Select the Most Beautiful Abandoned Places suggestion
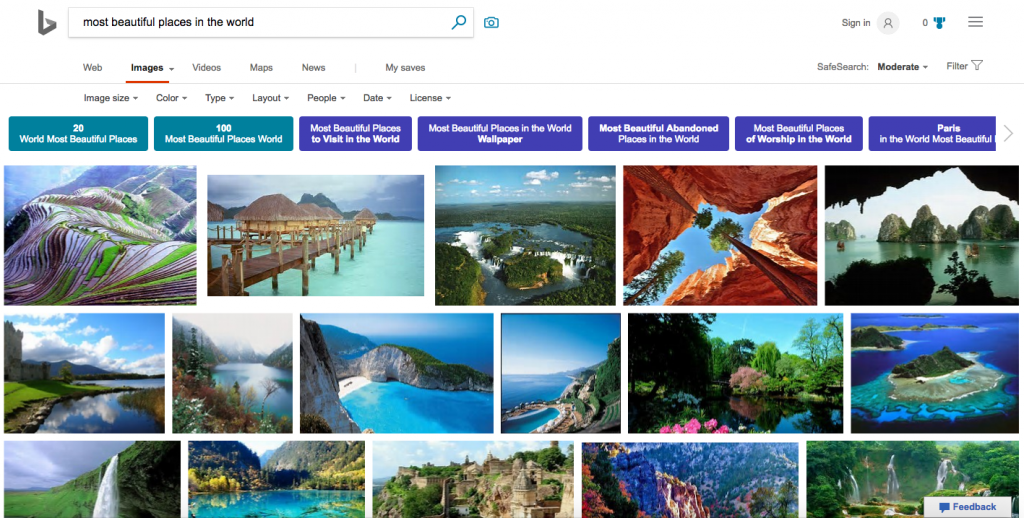 [658, 134]
